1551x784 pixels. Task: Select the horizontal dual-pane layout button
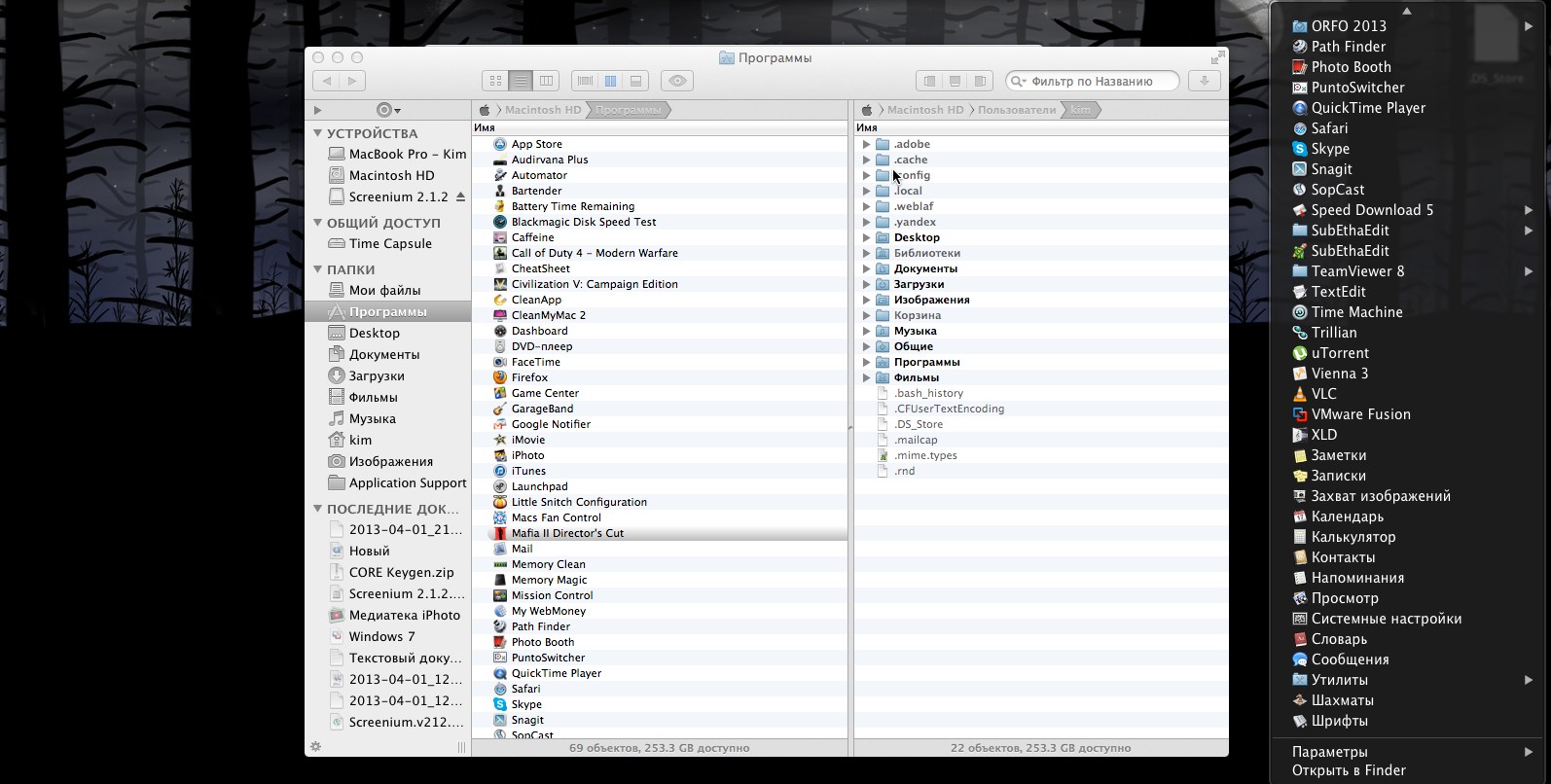point(635,81)
